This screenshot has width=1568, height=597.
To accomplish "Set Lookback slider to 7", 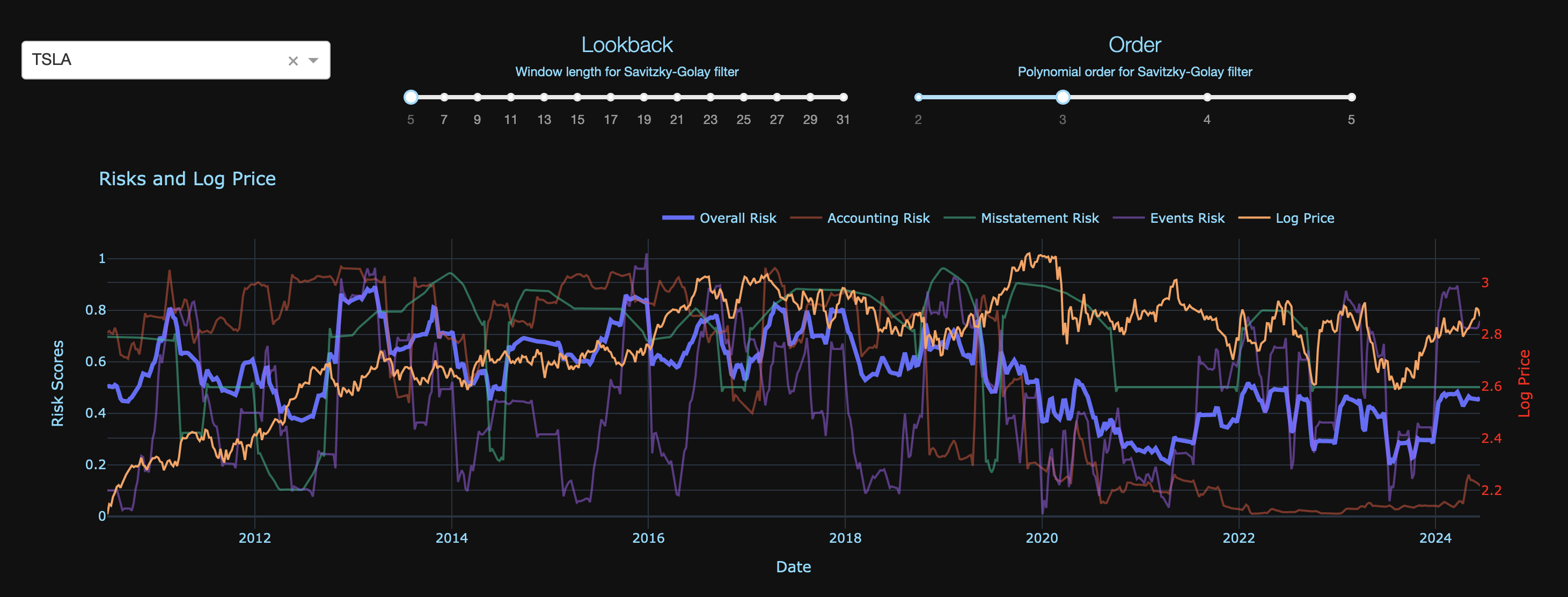I will [444, 98].
